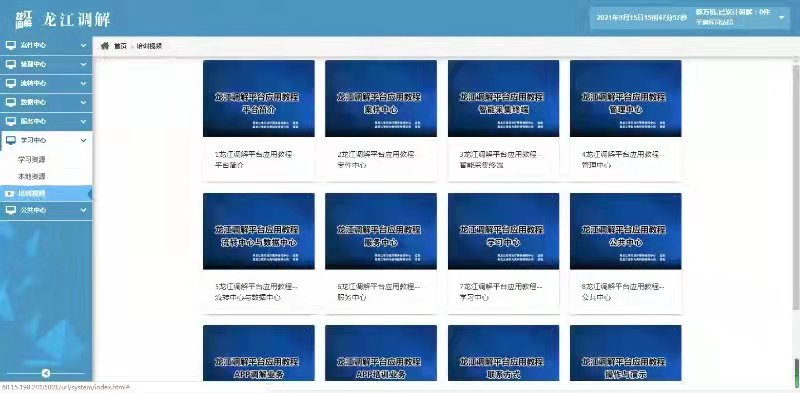Expand 案件中心 with its chevron
800x393 pixels.
(84, 45)
